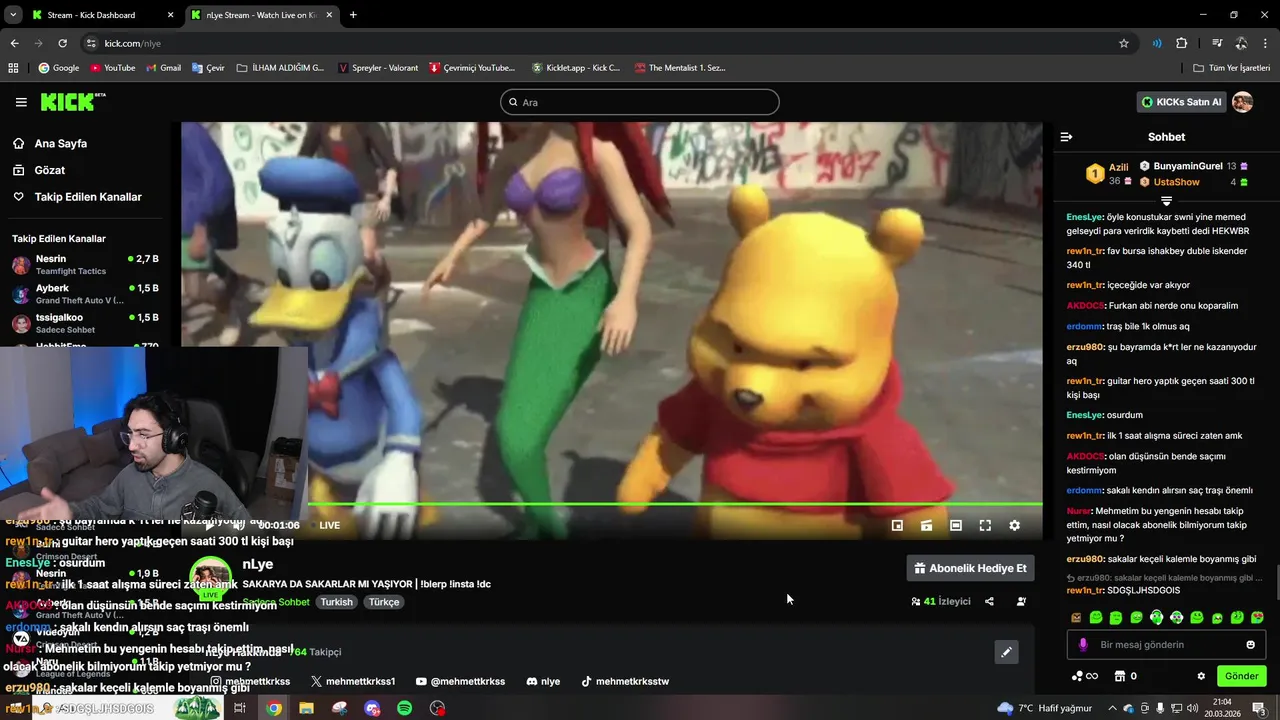Insert the heart-eyes green emote
The width and height of the screenshot is (1280, 720).
coord(1257,618)
